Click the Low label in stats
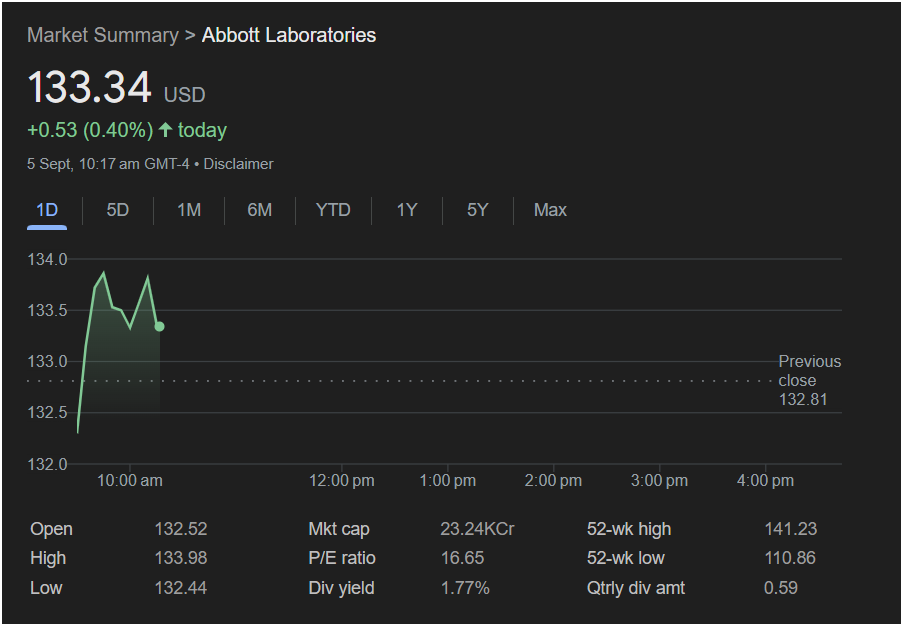 tap(45, 588)
